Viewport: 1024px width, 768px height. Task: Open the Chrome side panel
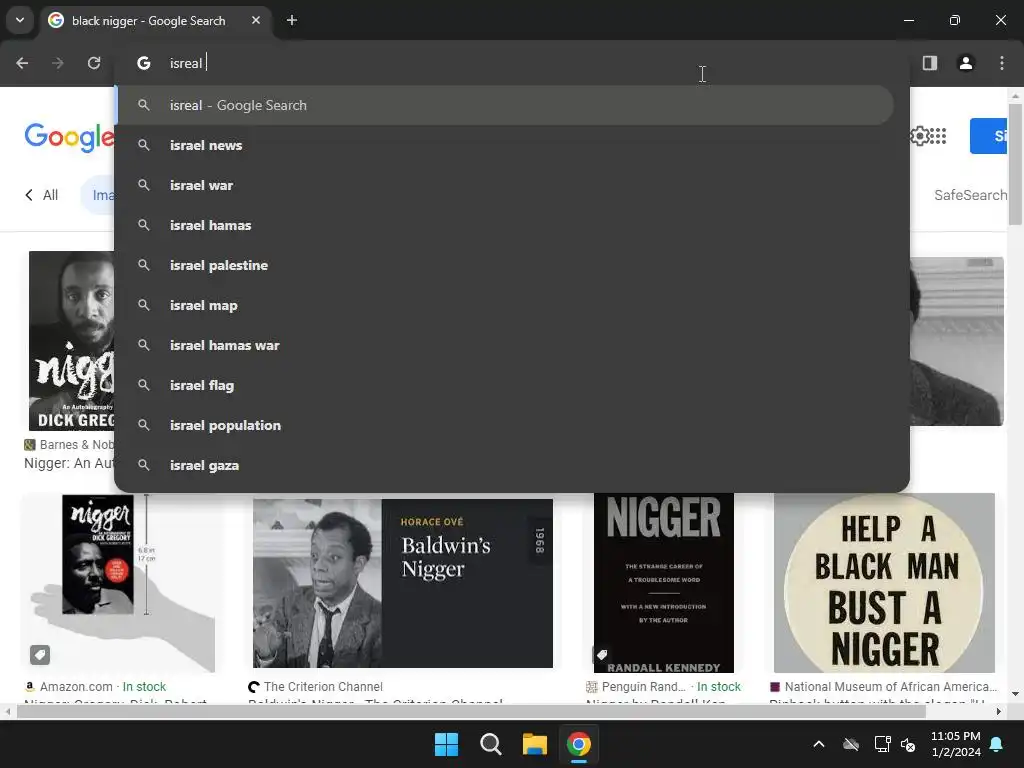(930, 63)
